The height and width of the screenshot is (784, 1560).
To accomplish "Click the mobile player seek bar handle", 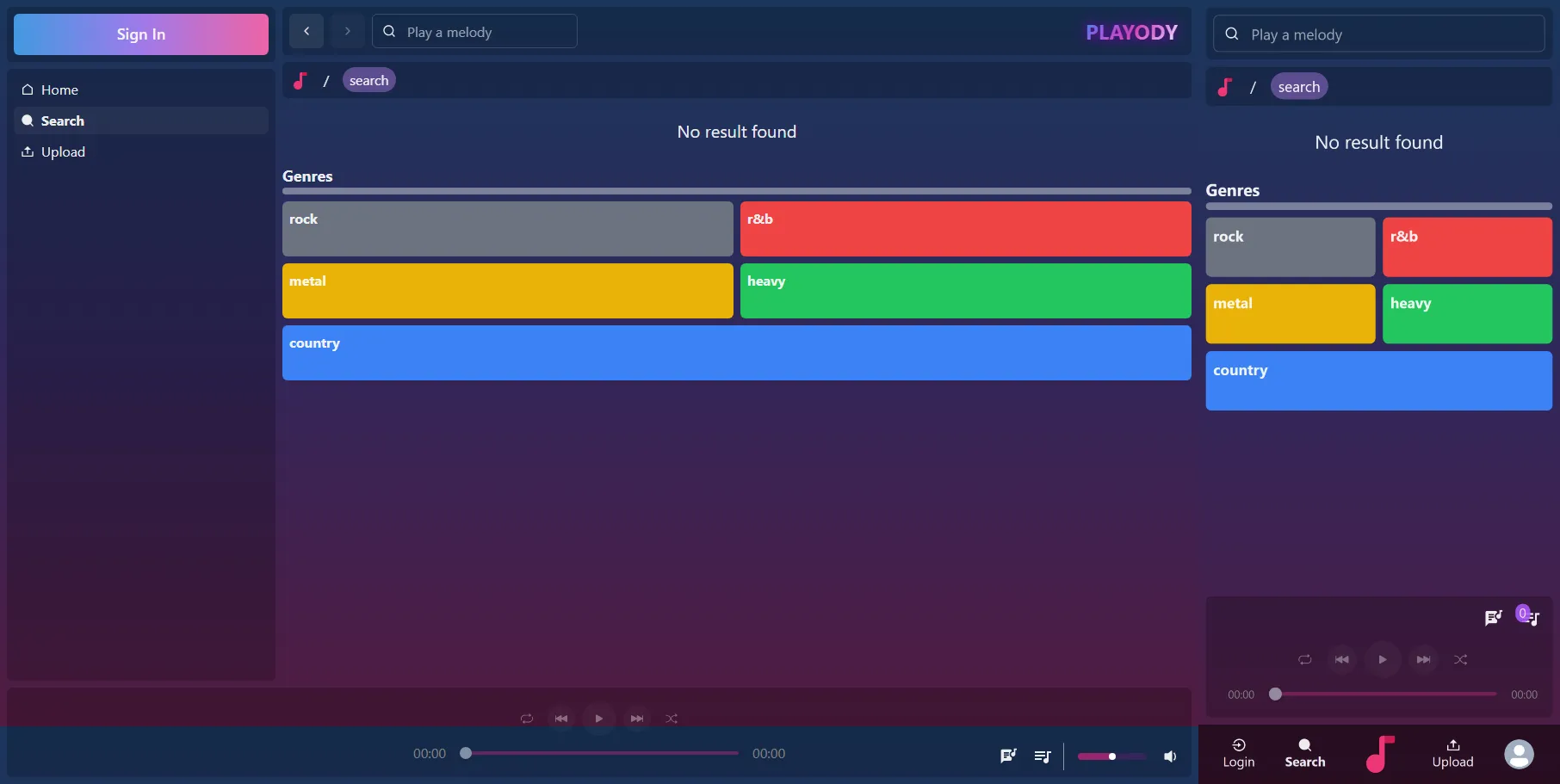I will (x=1276, y=694).
